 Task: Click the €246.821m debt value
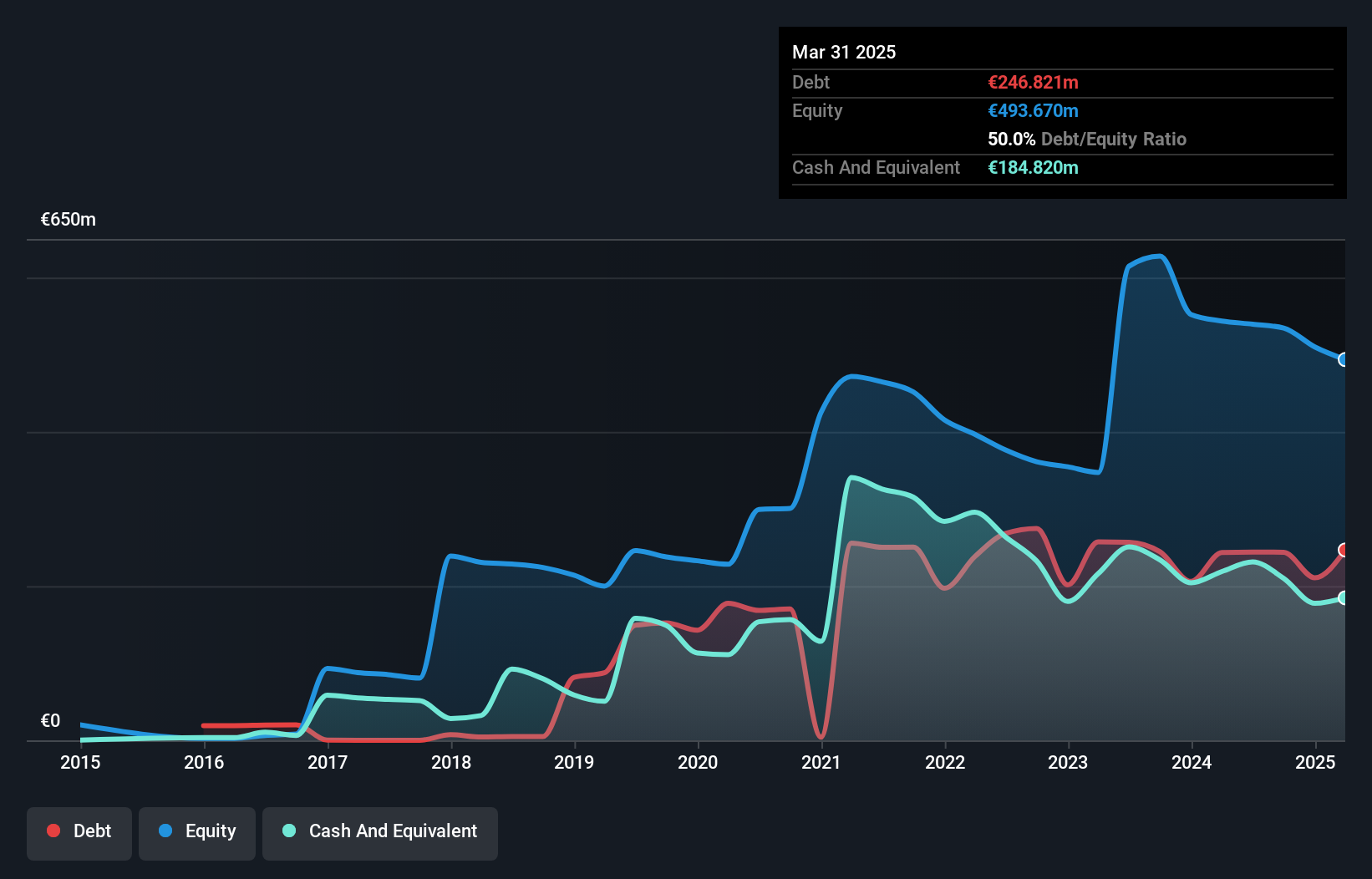1033,82
